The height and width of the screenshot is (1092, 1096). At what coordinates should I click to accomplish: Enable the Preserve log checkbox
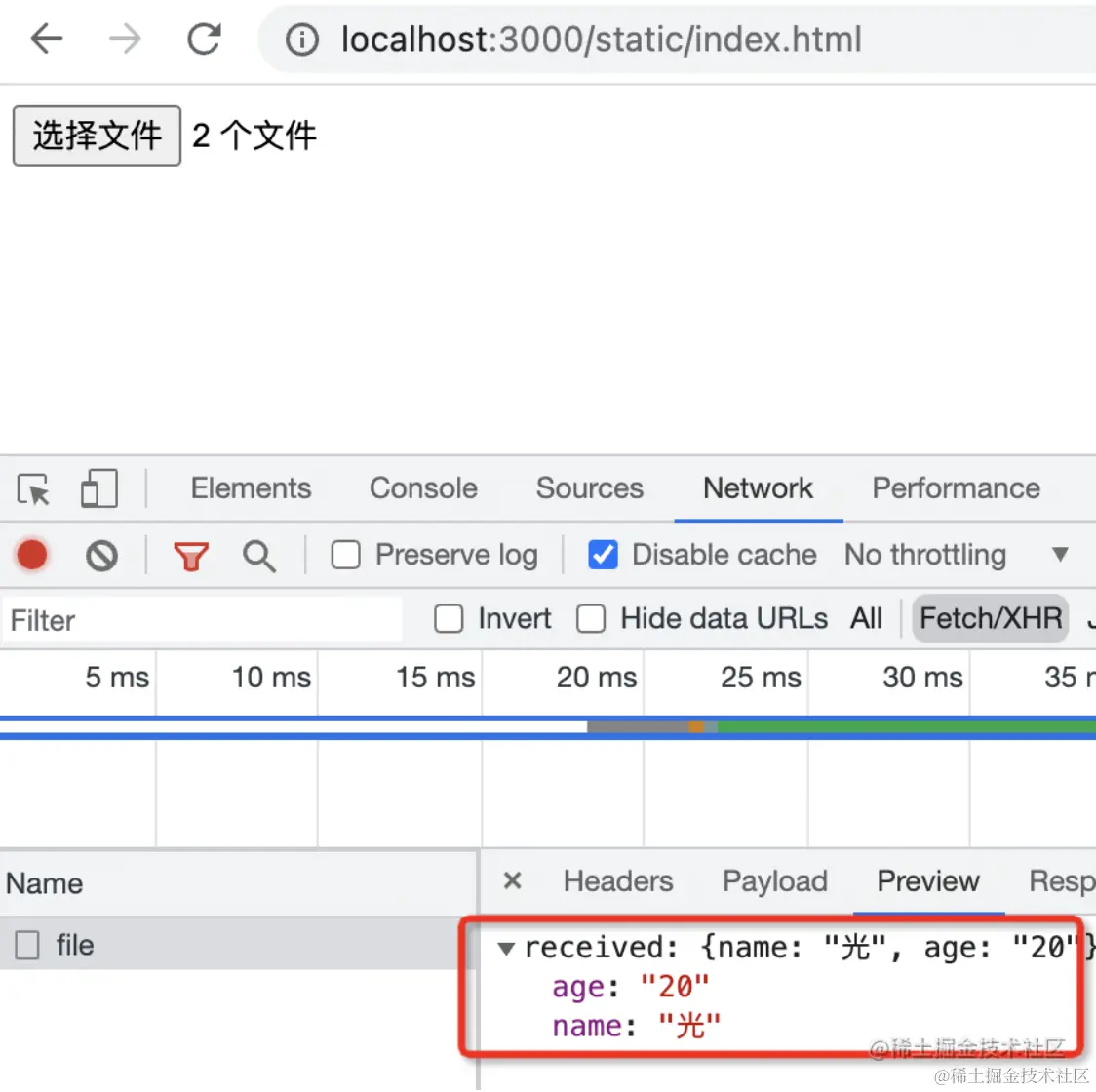coord(346,555)
